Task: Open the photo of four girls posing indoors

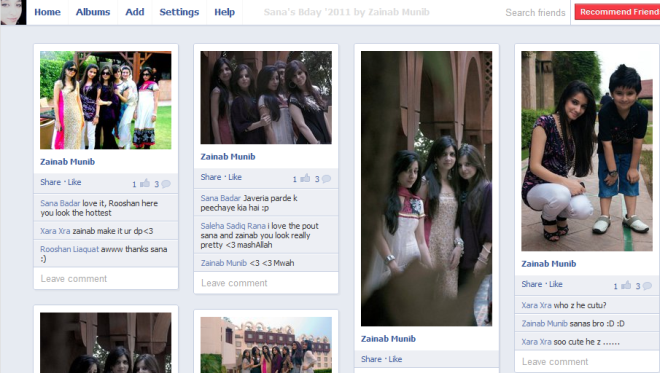Action: pos(266,98)
